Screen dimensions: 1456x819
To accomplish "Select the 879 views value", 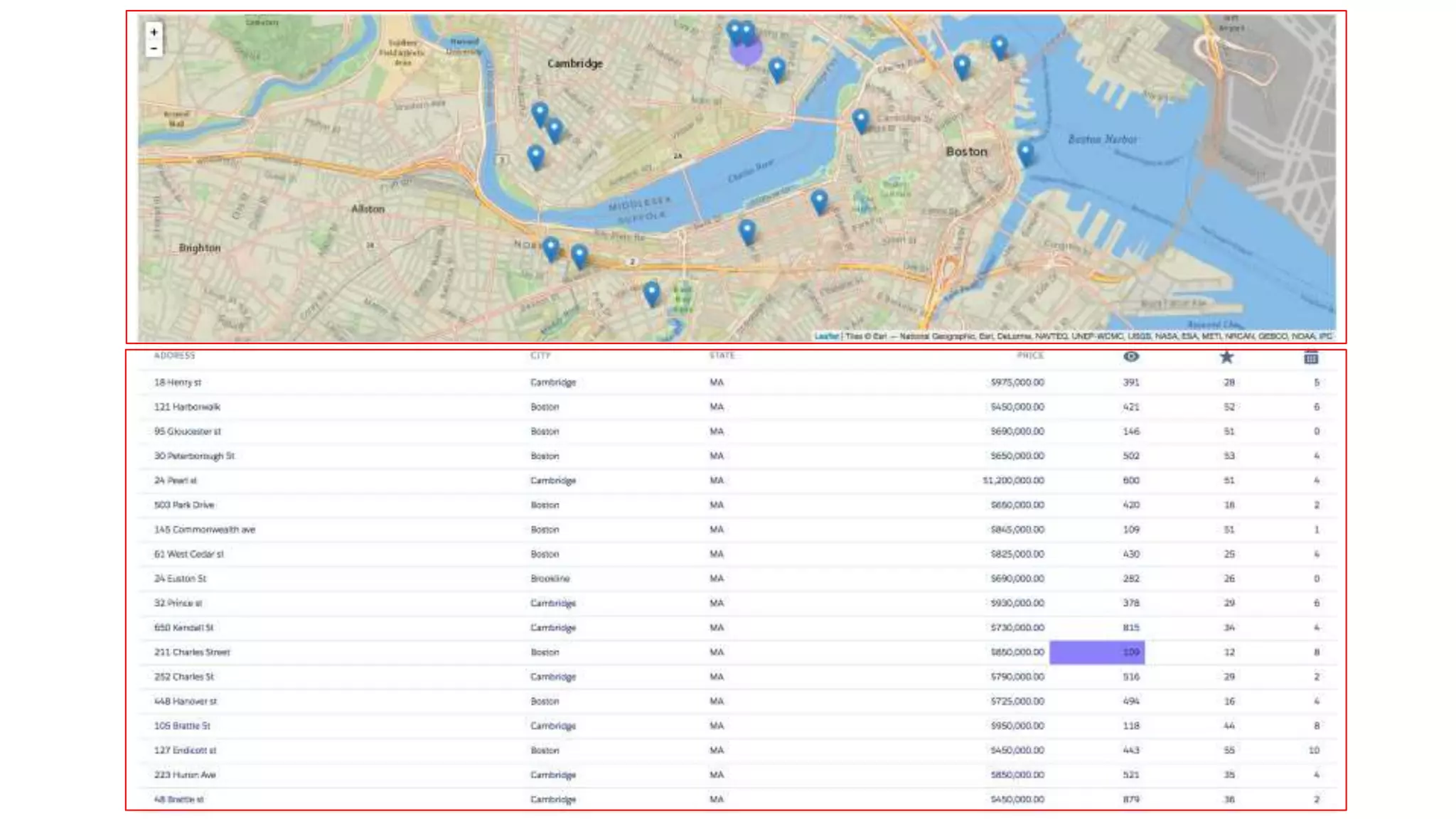I will coord(1131,799).
